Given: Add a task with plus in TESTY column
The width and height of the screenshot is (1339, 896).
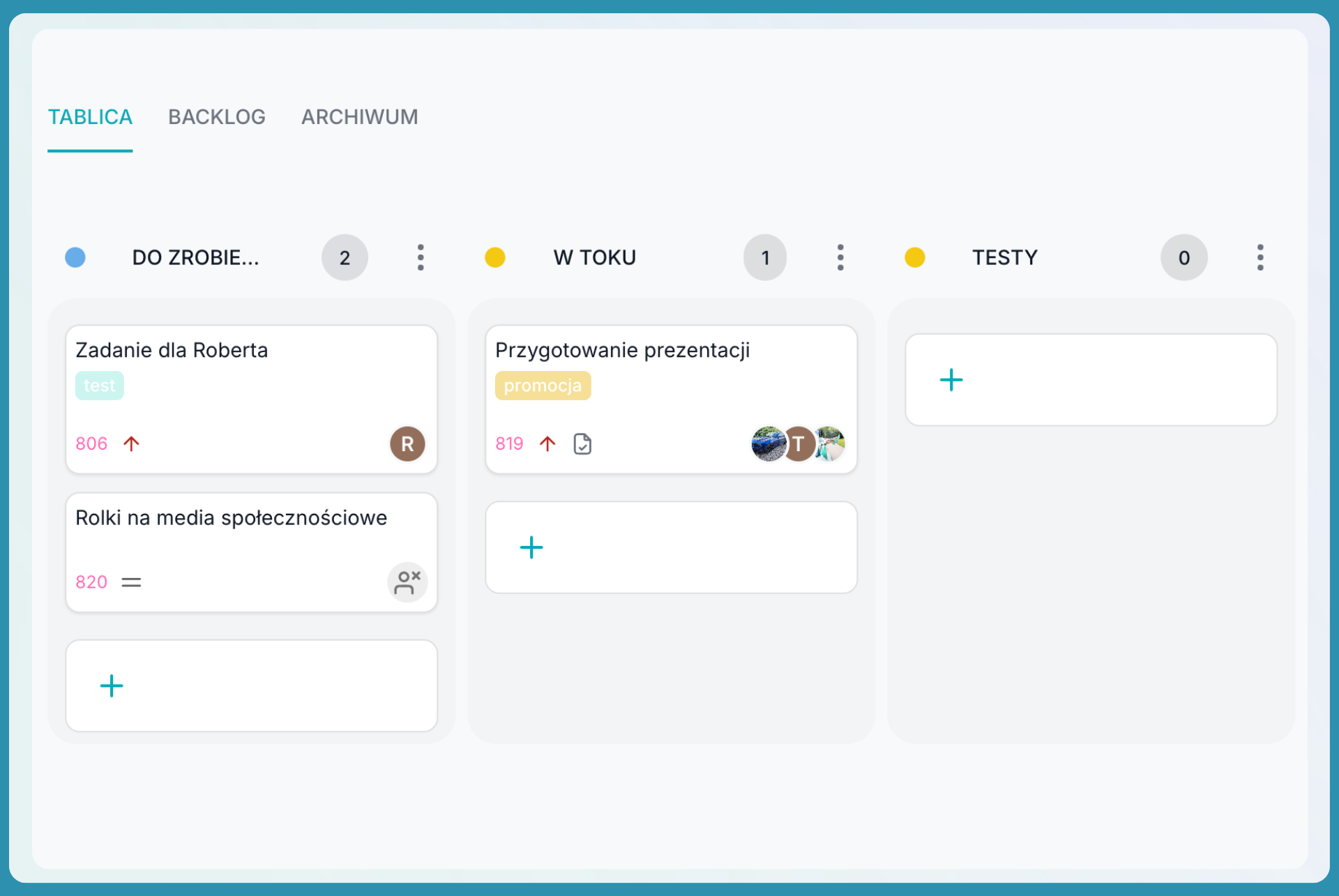Looking at the screenshot, I should 951,380.
